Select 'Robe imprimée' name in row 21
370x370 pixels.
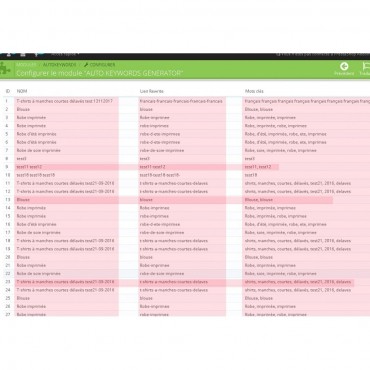point(31,265)
